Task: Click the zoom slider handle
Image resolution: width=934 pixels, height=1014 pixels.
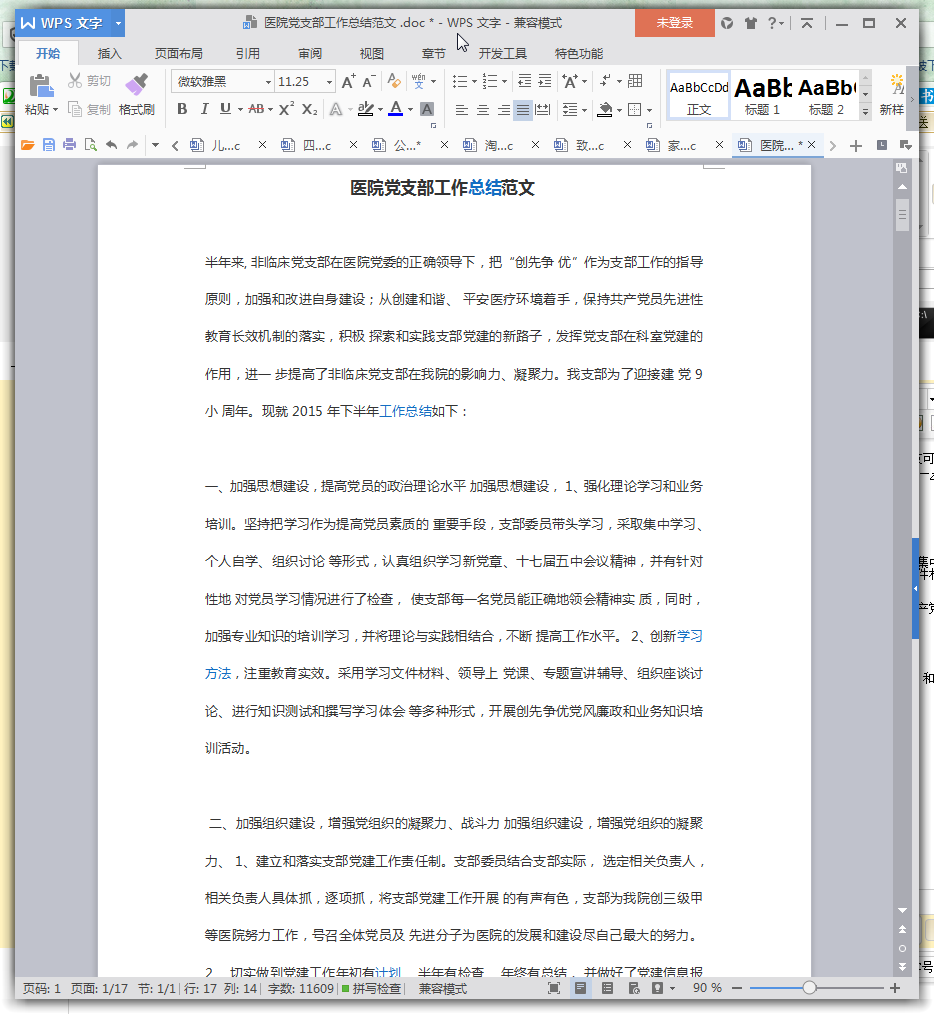Action: 809,988
